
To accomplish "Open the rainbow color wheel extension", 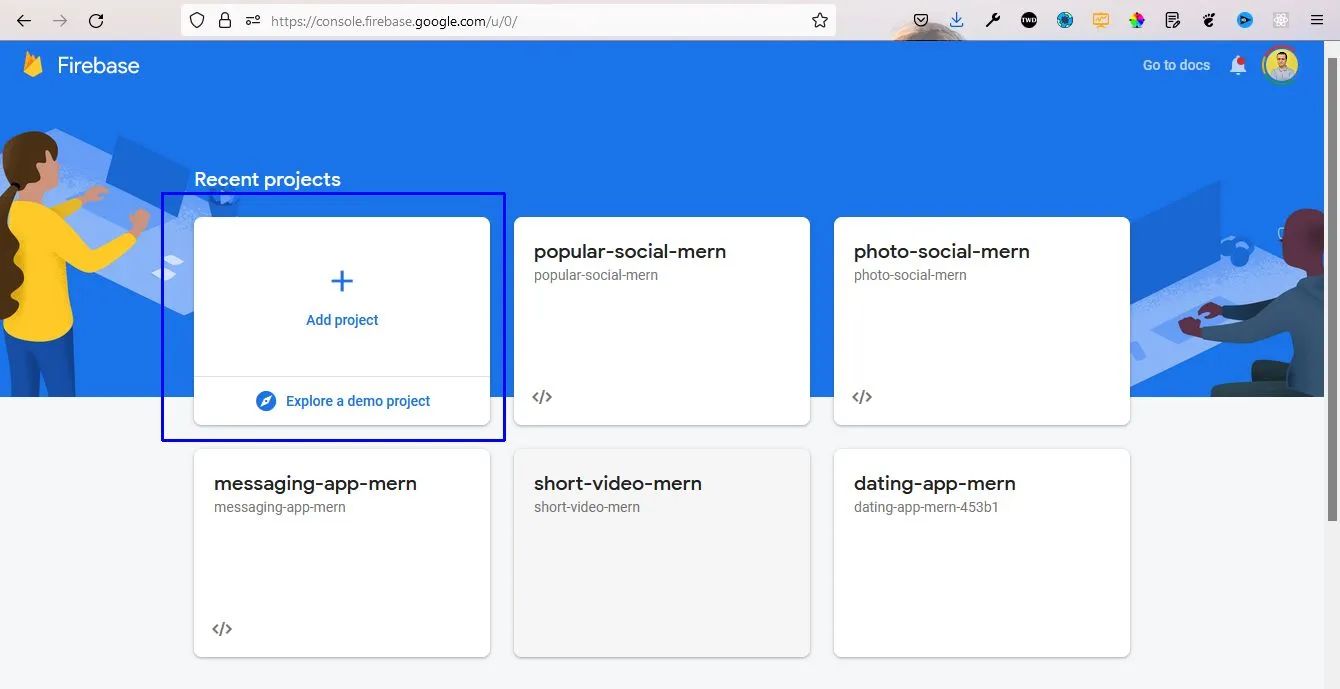I will pyautogui.click(x=1137, y=20).
